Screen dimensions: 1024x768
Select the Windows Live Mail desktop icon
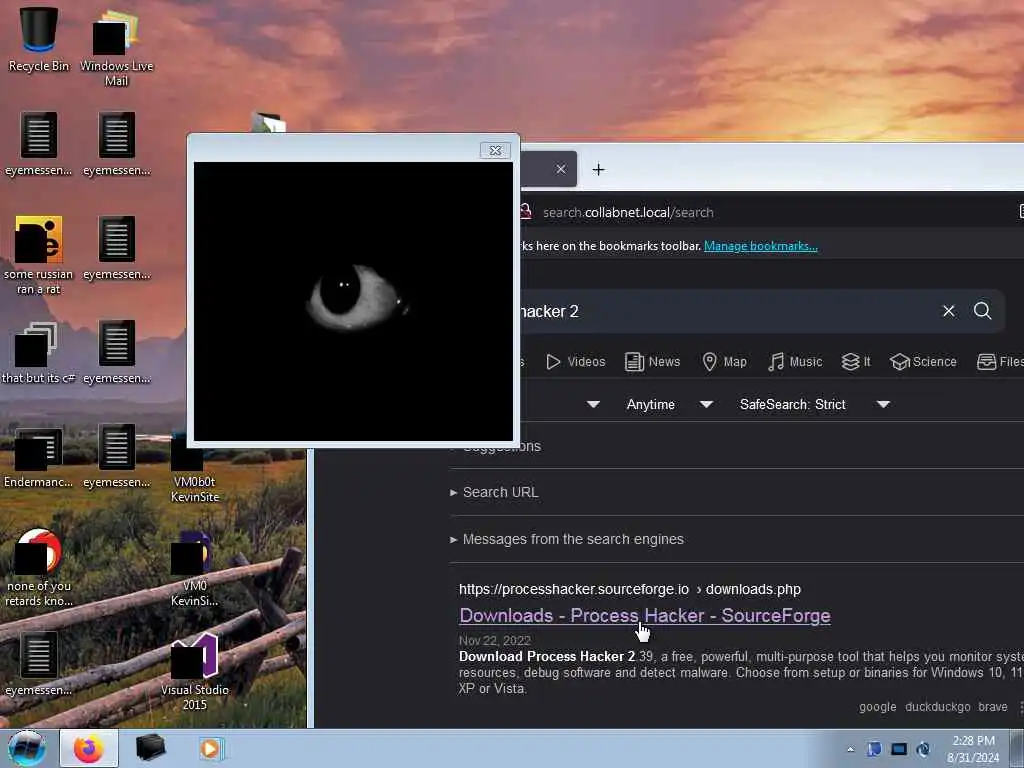click(116, 47)
